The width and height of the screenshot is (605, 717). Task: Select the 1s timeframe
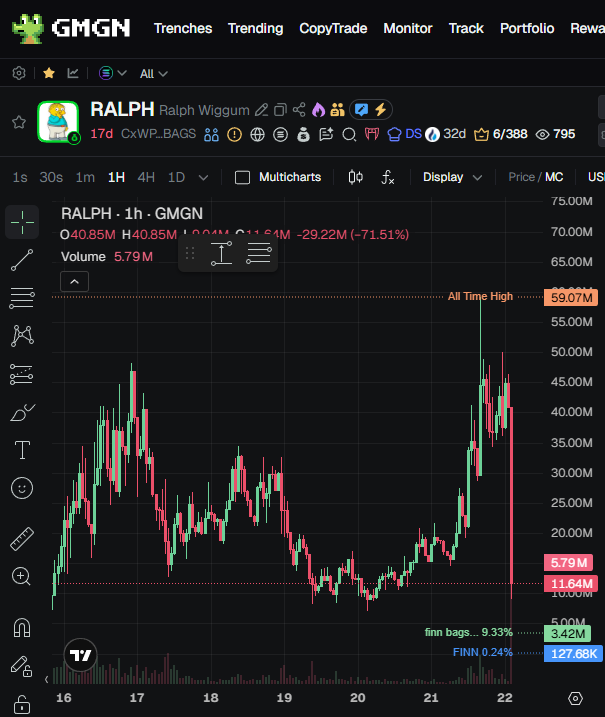(x=20, y=177)
